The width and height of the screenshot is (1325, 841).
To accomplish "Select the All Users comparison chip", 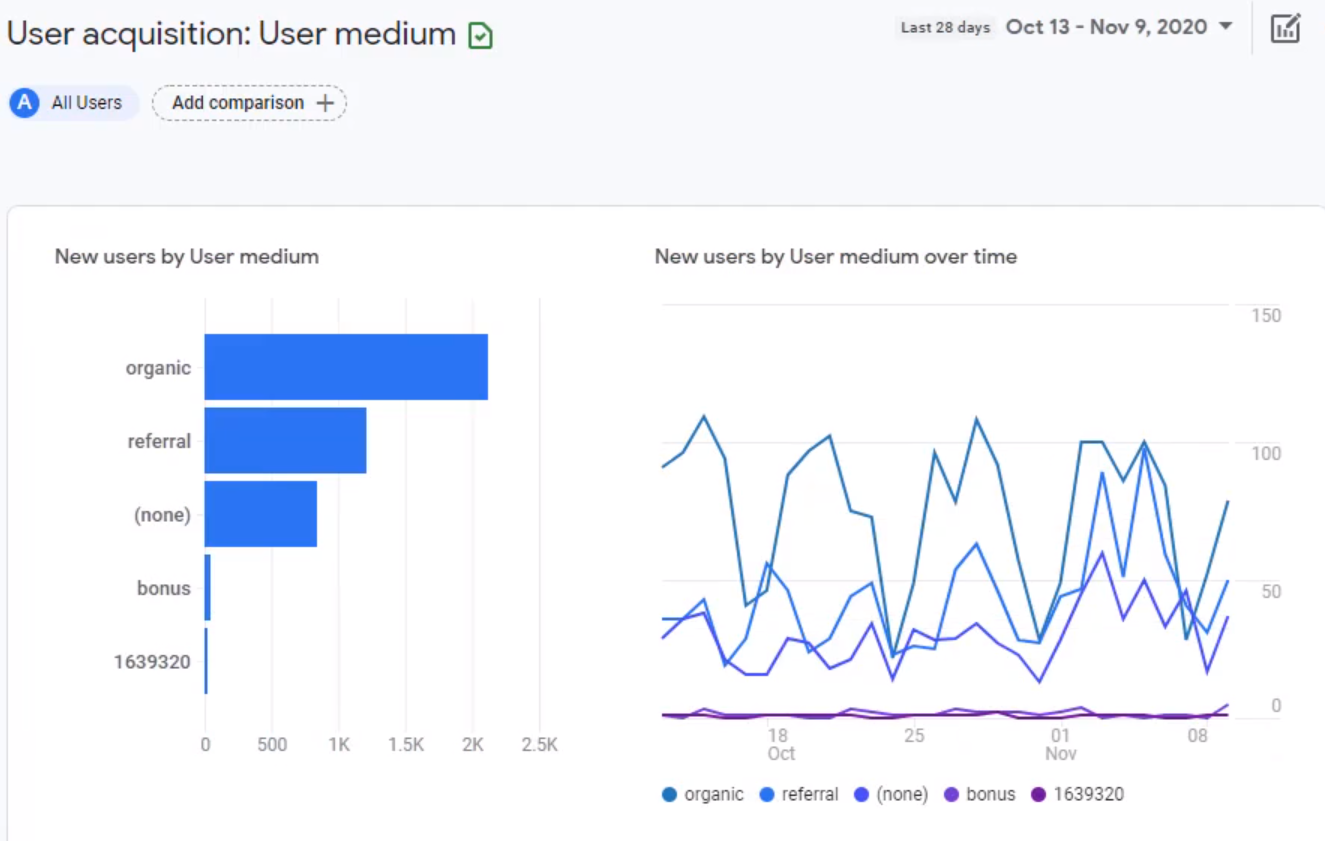I will pos(72,102).
